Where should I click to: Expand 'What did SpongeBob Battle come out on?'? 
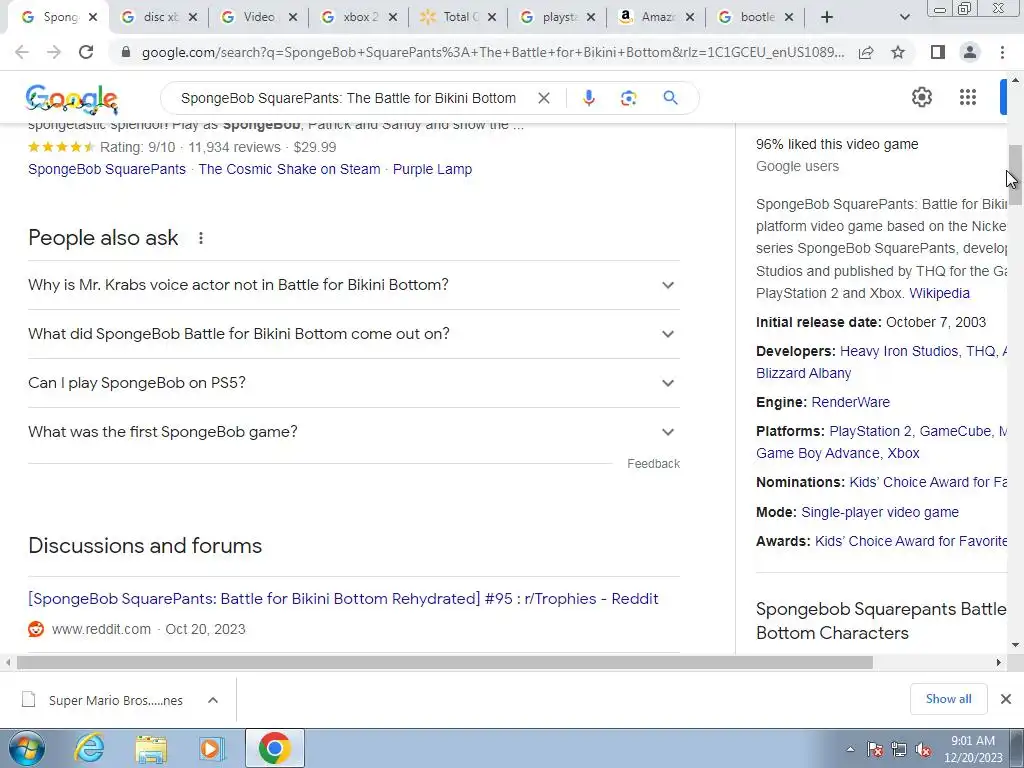[353, 334]
